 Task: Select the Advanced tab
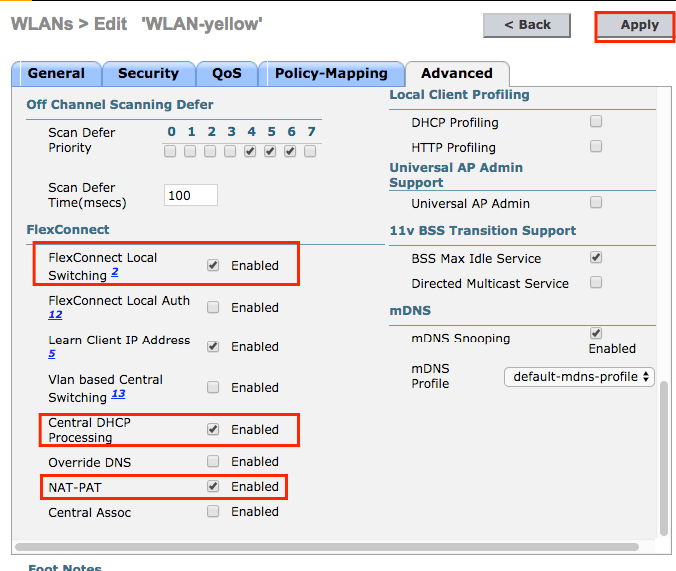457,73
